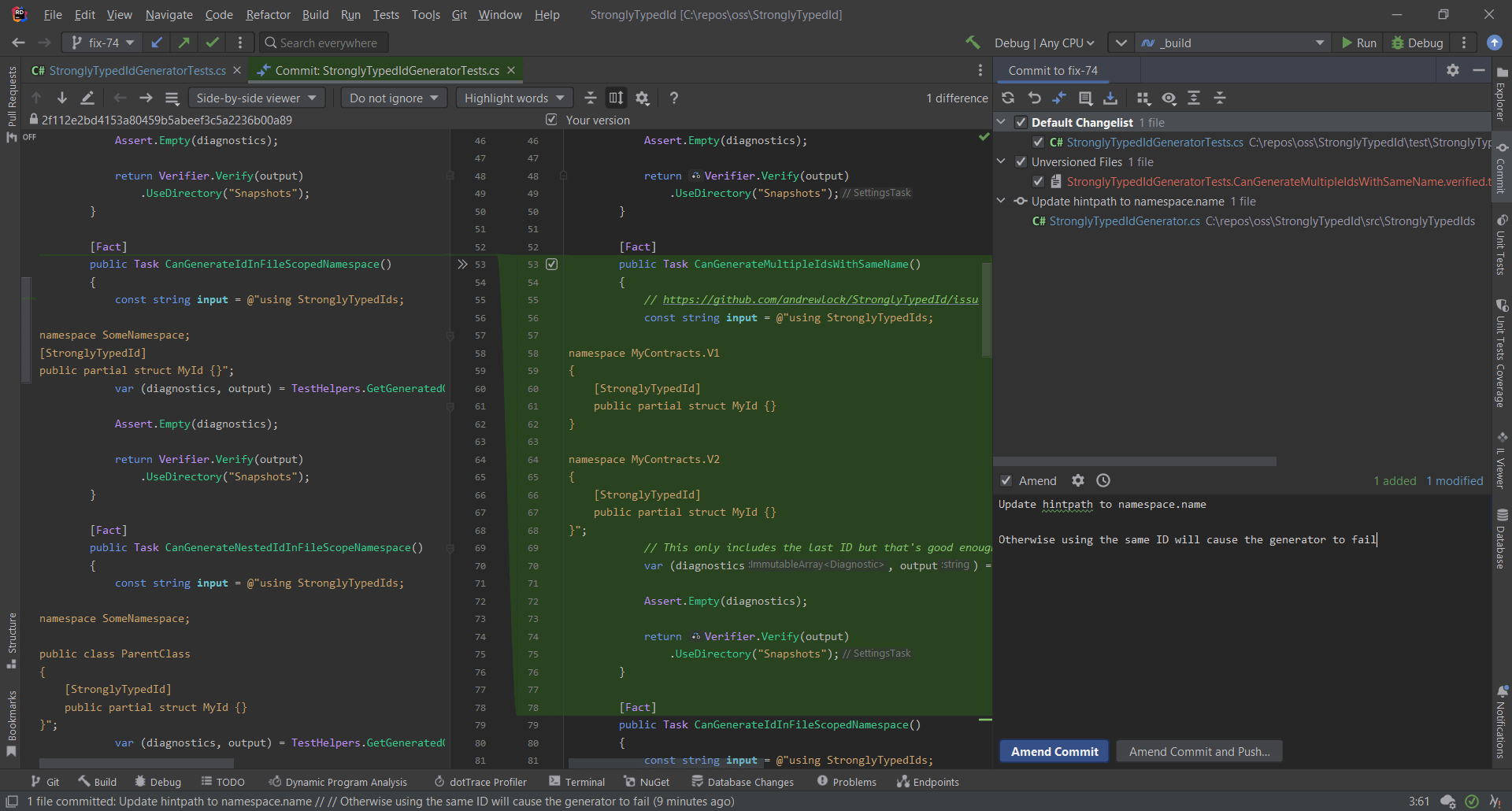Click the commit checkmark toolbar icon
The image size is (1512, 811).
pyautogui.click(x=212, y=43)
